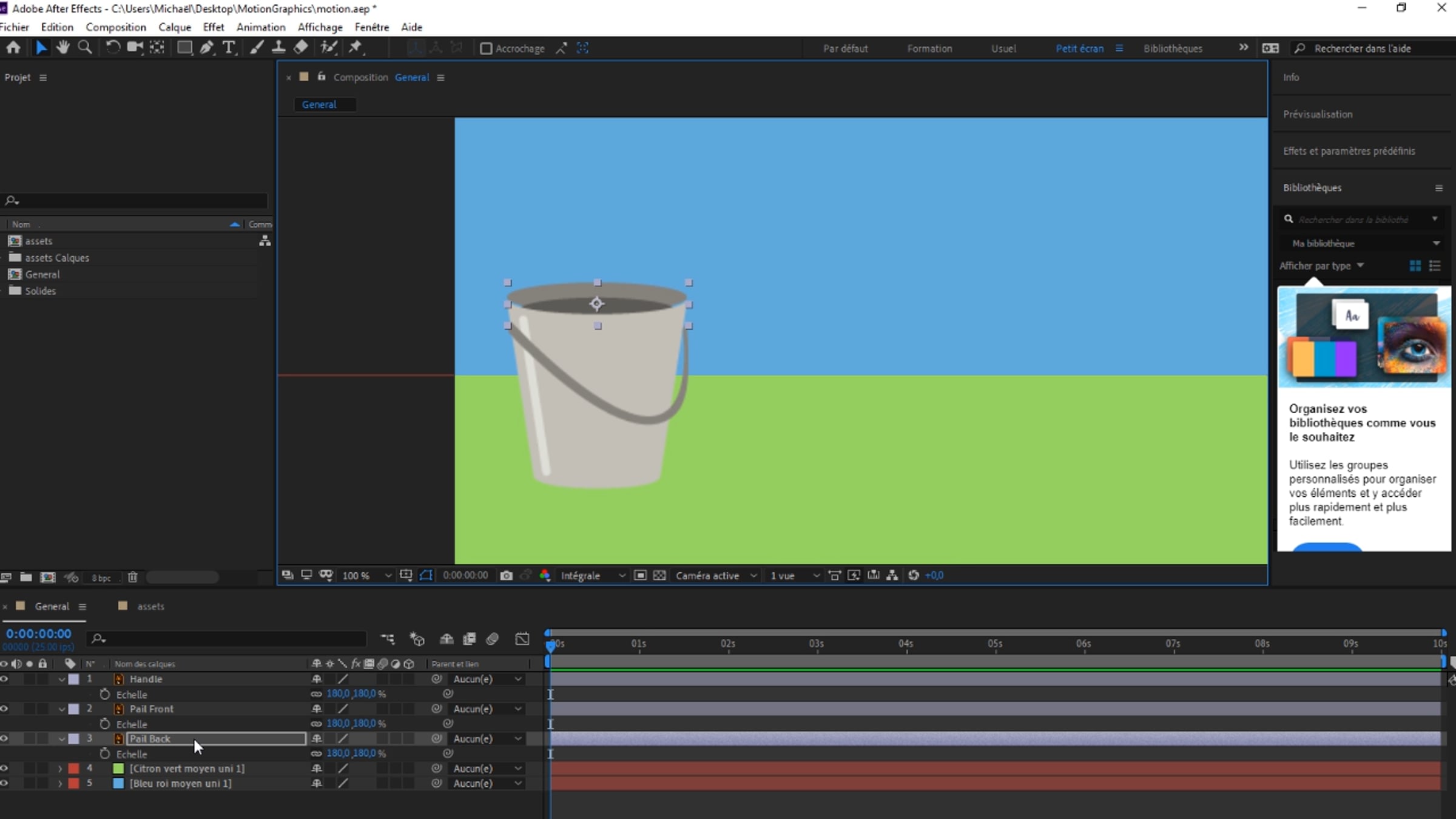
Task: Delete selected project item with trash icon
Action: click(x=132, y=577)
